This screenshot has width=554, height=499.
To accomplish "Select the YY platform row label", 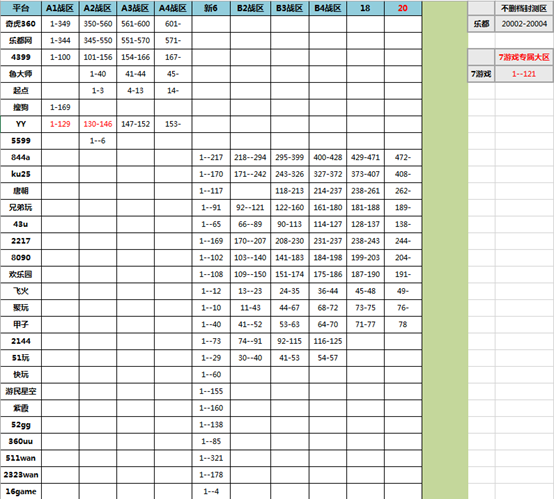I will 21,124.
